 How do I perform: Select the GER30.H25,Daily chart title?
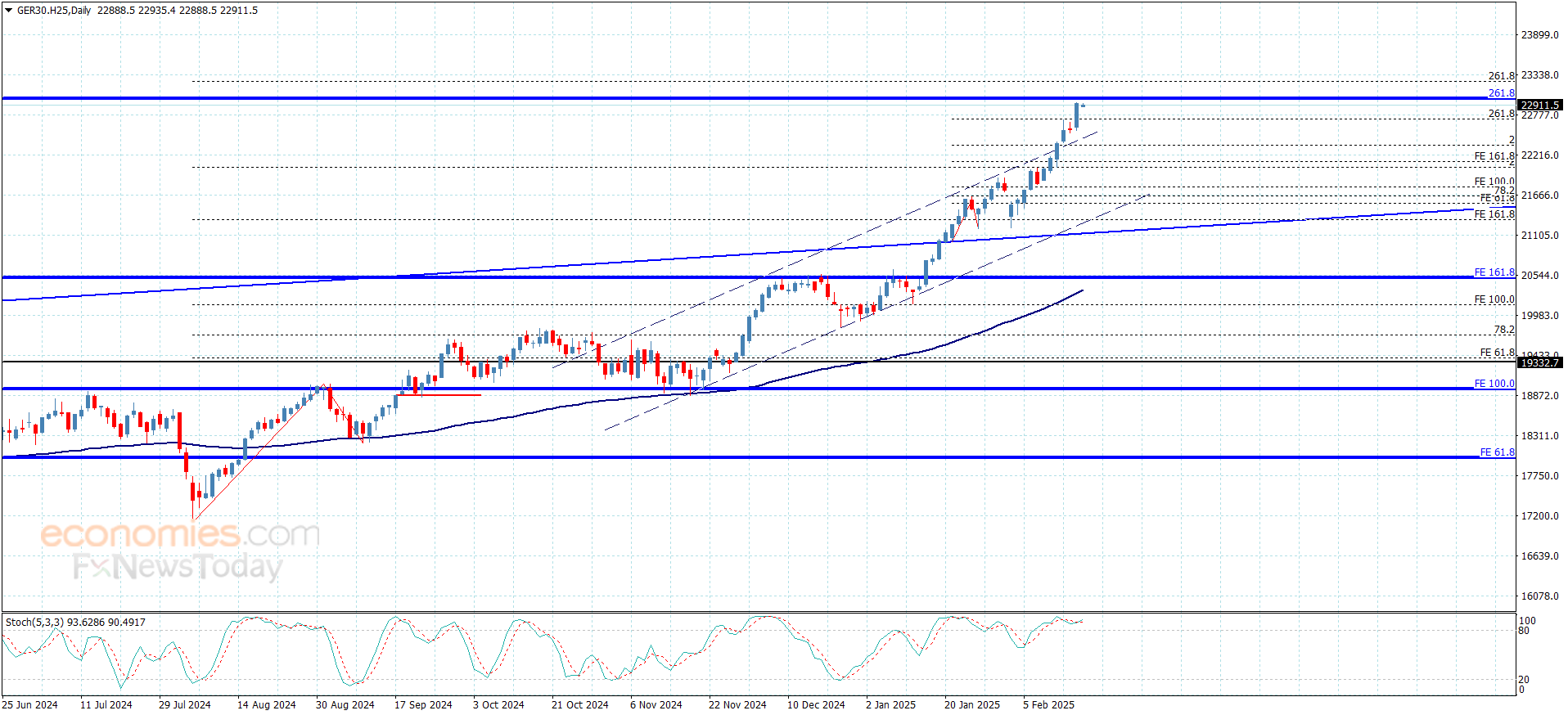(x=54, y=11)
